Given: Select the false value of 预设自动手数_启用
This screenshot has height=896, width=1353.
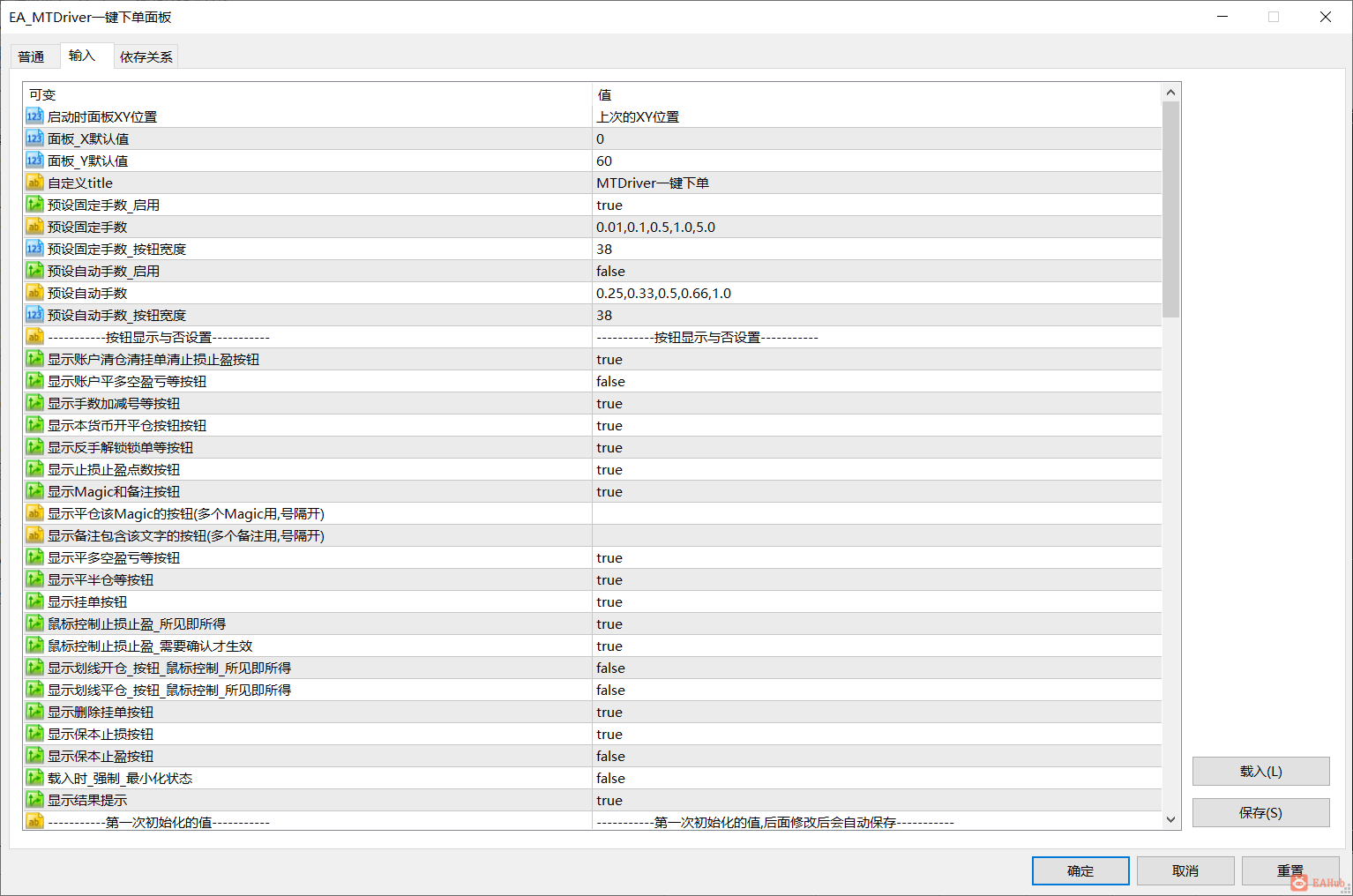Looking at the screenshot, I should [x=610, y=271].
